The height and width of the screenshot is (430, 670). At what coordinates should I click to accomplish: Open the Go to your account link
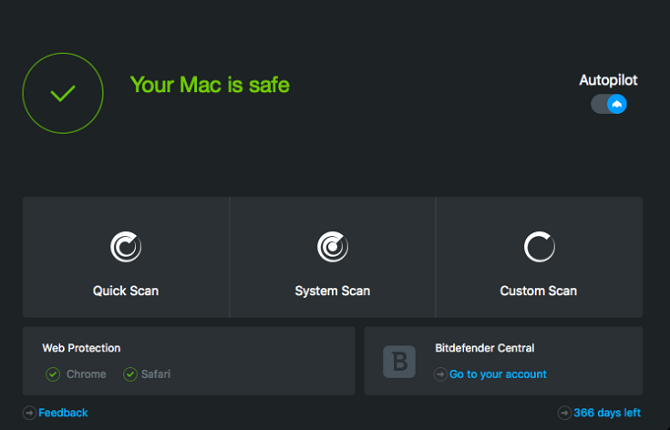click(498, 374)
